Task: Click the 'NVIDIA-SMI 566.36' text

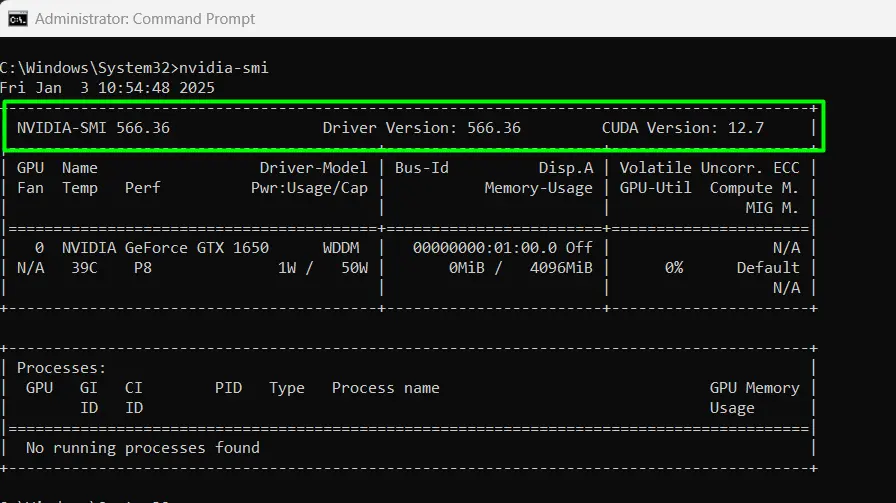Action: point(93,128)
